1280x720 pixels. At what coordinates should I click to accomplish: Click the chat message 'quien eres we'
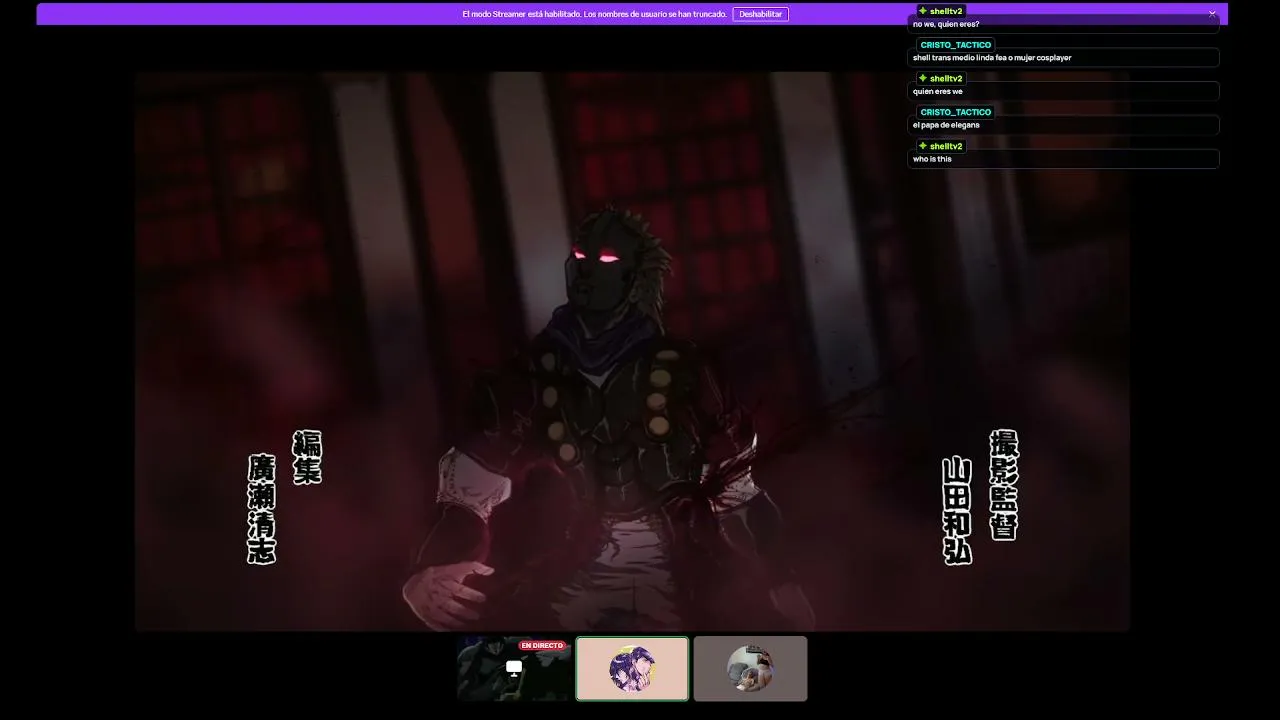pos(938,92)
